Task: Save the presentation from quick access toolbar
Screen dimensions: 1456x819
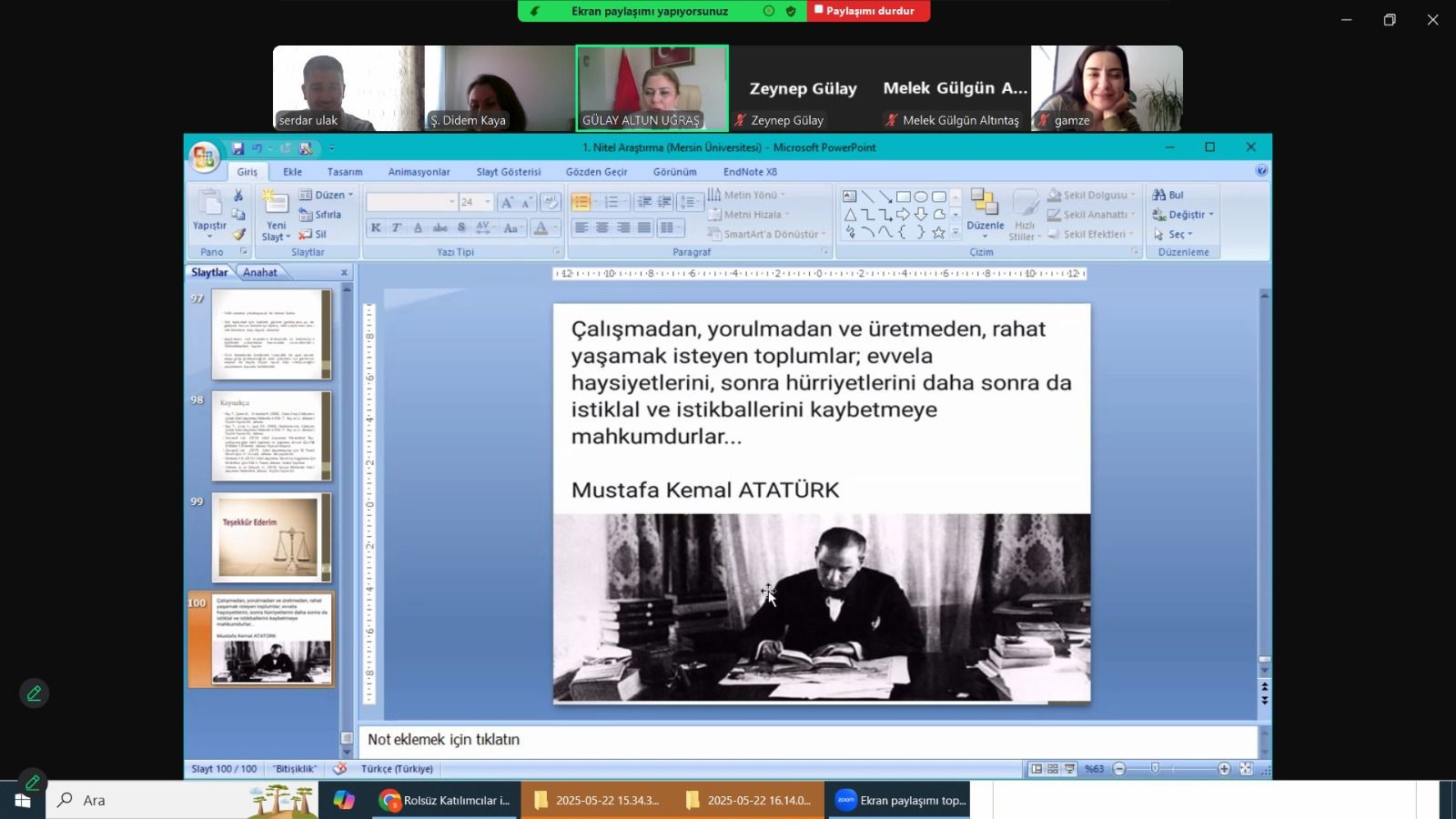Action: click(x=238, y=148)
